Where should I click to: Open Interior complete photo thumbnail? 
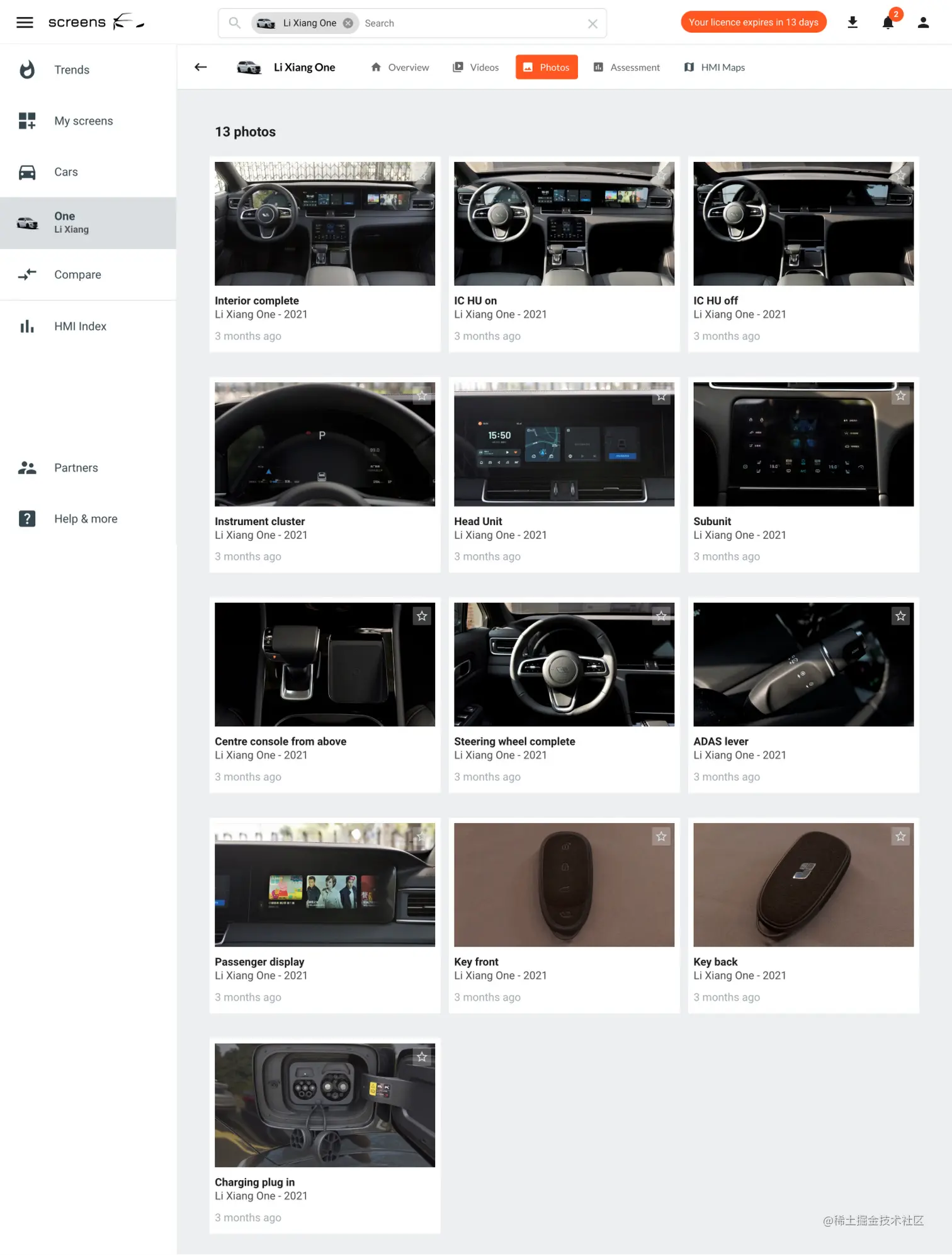325,224
